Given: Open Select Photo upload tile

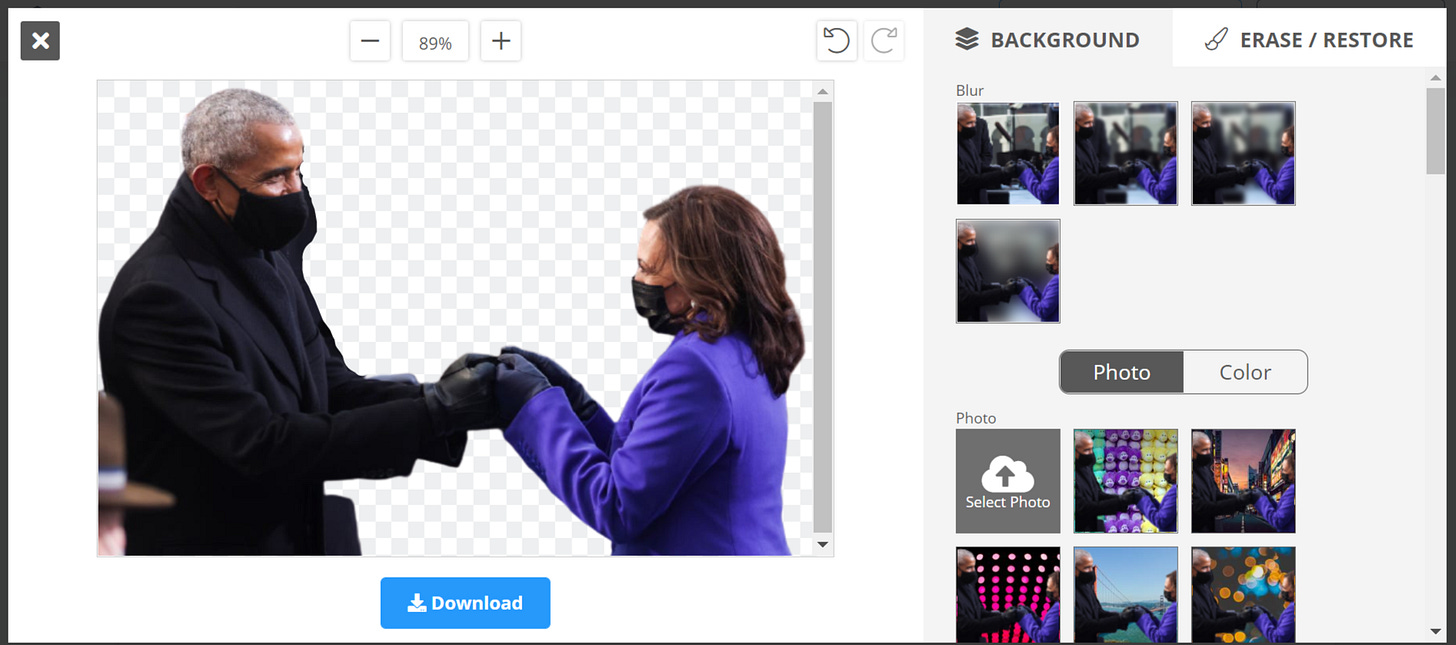Looking at the screenshot, I should (1008, 481).
